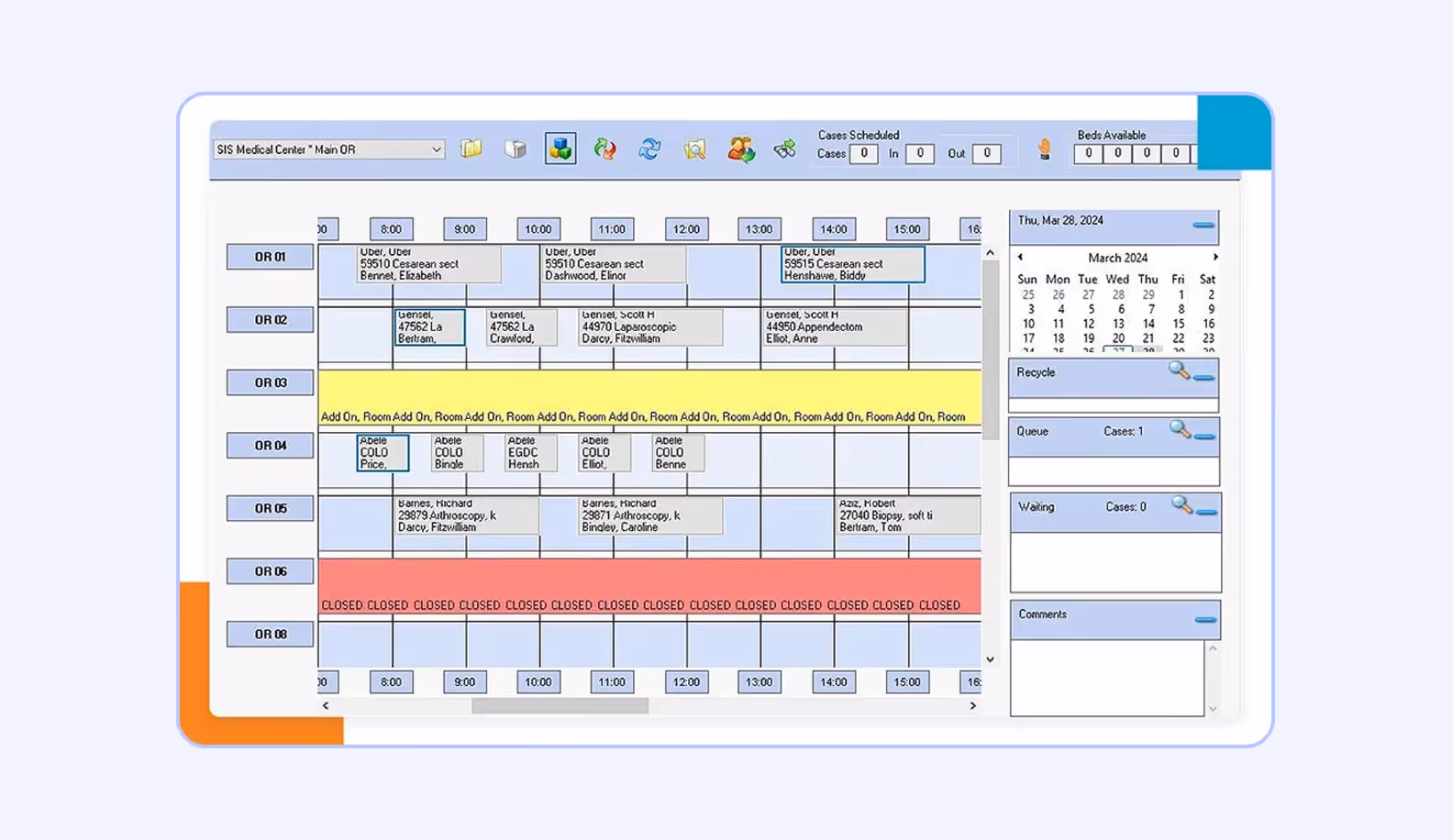Click the top 10:00 time header
This screenshot has height=840, width=1453.
point(538,229)
